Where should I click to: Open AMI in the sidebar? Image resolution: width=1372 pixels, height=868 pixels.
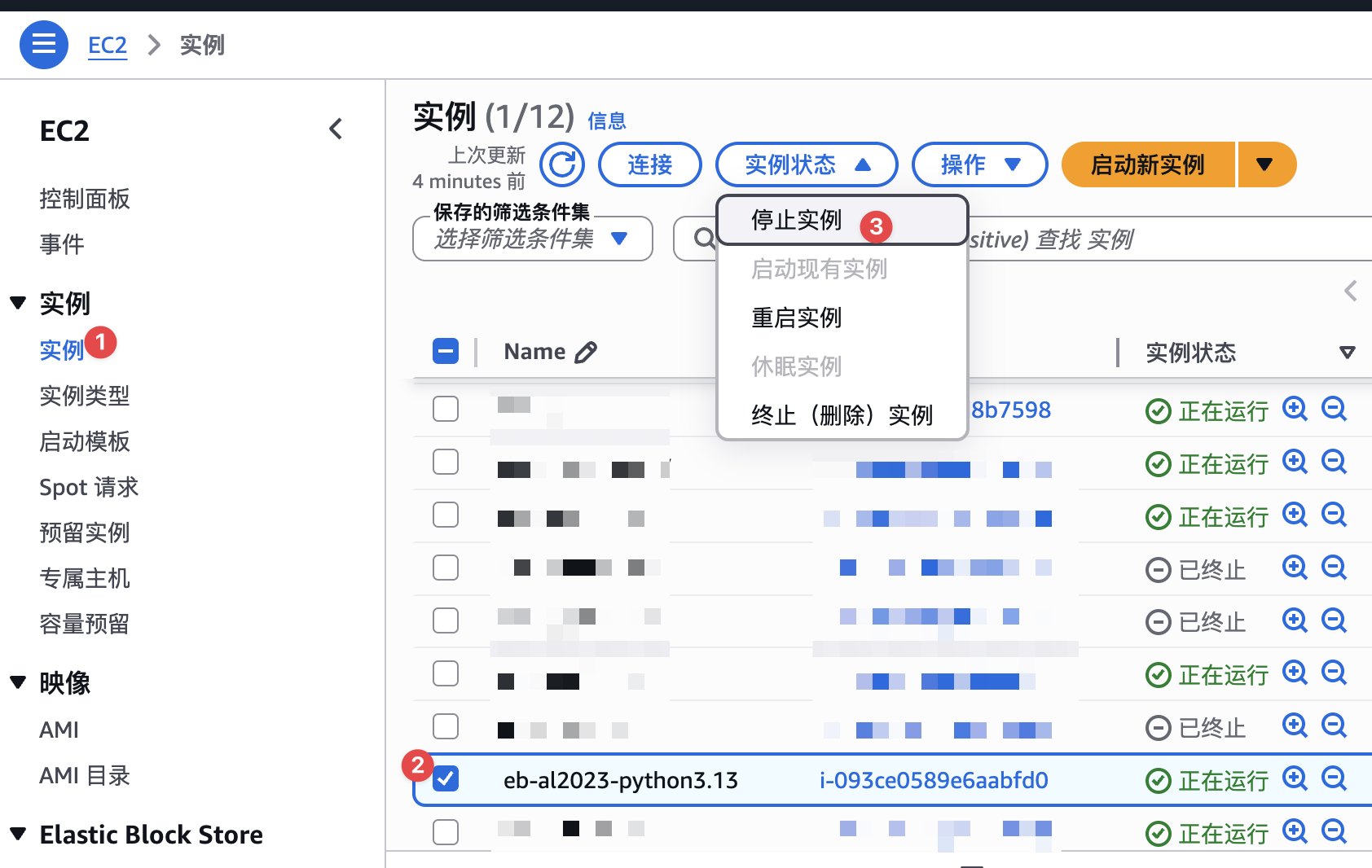tap(59, 730)
